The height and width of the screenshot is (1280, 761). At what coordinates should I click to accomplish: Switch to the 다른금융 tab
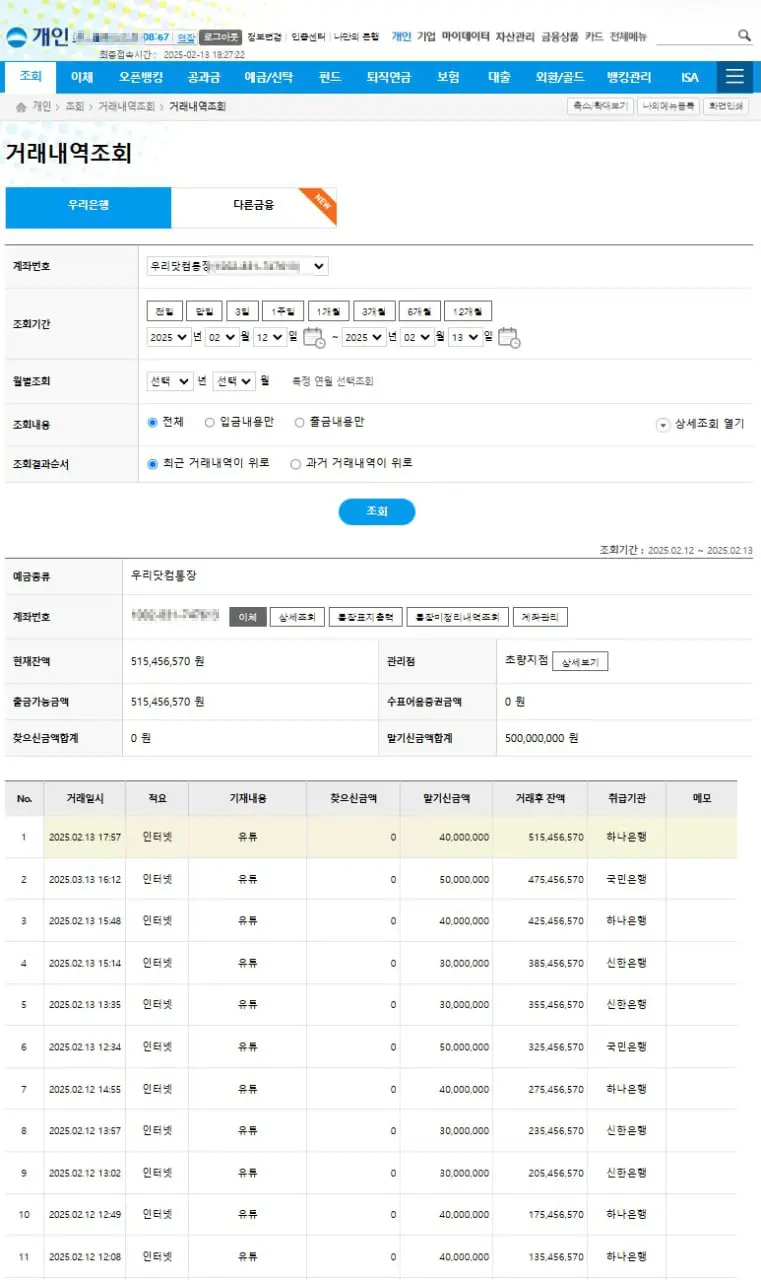click(253, 206)
